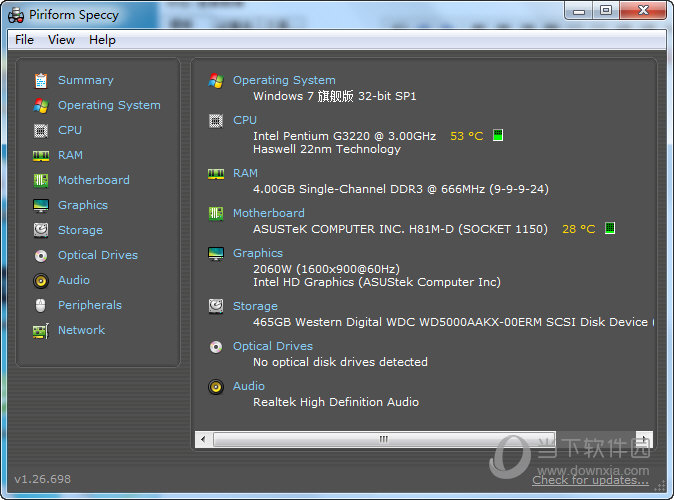The image size is (674, 500).
Task: Click the Windows flag icon beside the sidebar Operating System entry
Action: pyautogui.click(x=41, y=105)
